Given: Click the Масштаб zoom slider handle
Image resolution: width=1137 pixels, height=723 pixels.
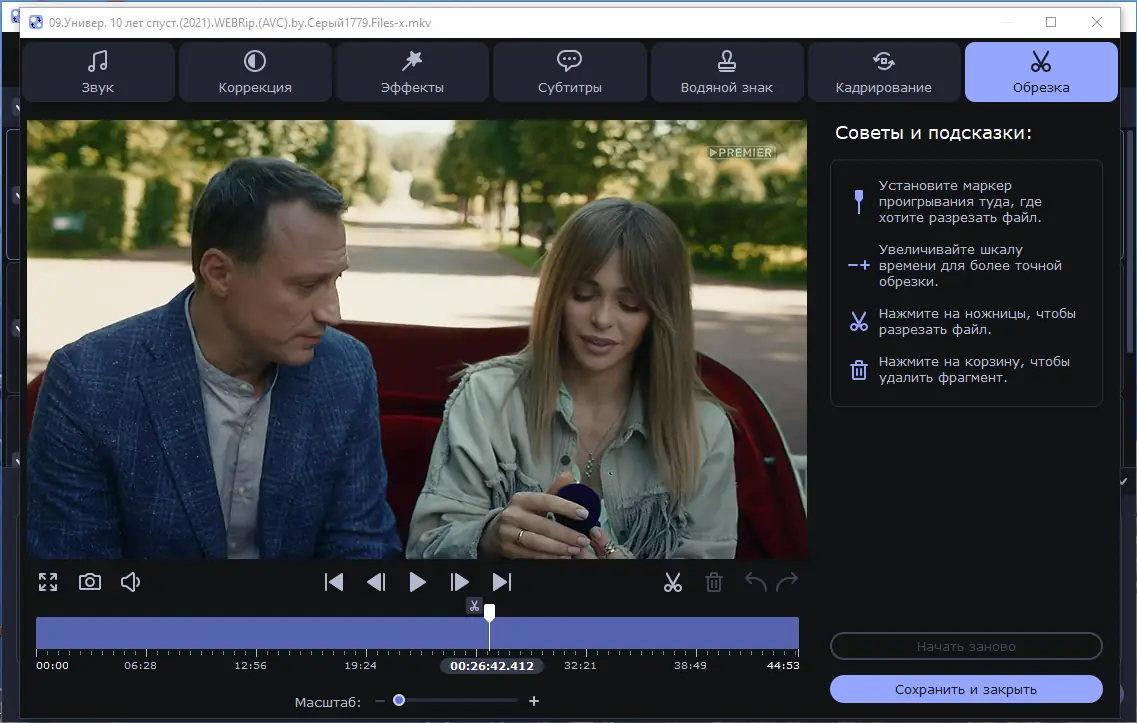Looking at the screenshot, I should (399, 700).
